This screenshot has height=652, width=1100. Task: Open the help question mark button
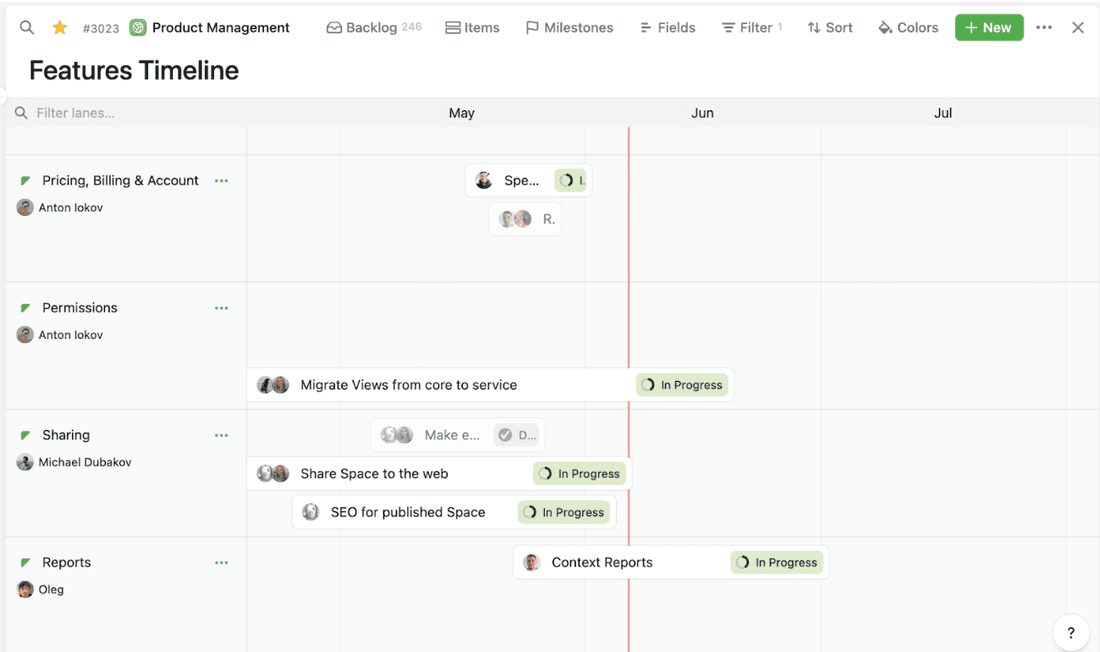point(1070,632)
